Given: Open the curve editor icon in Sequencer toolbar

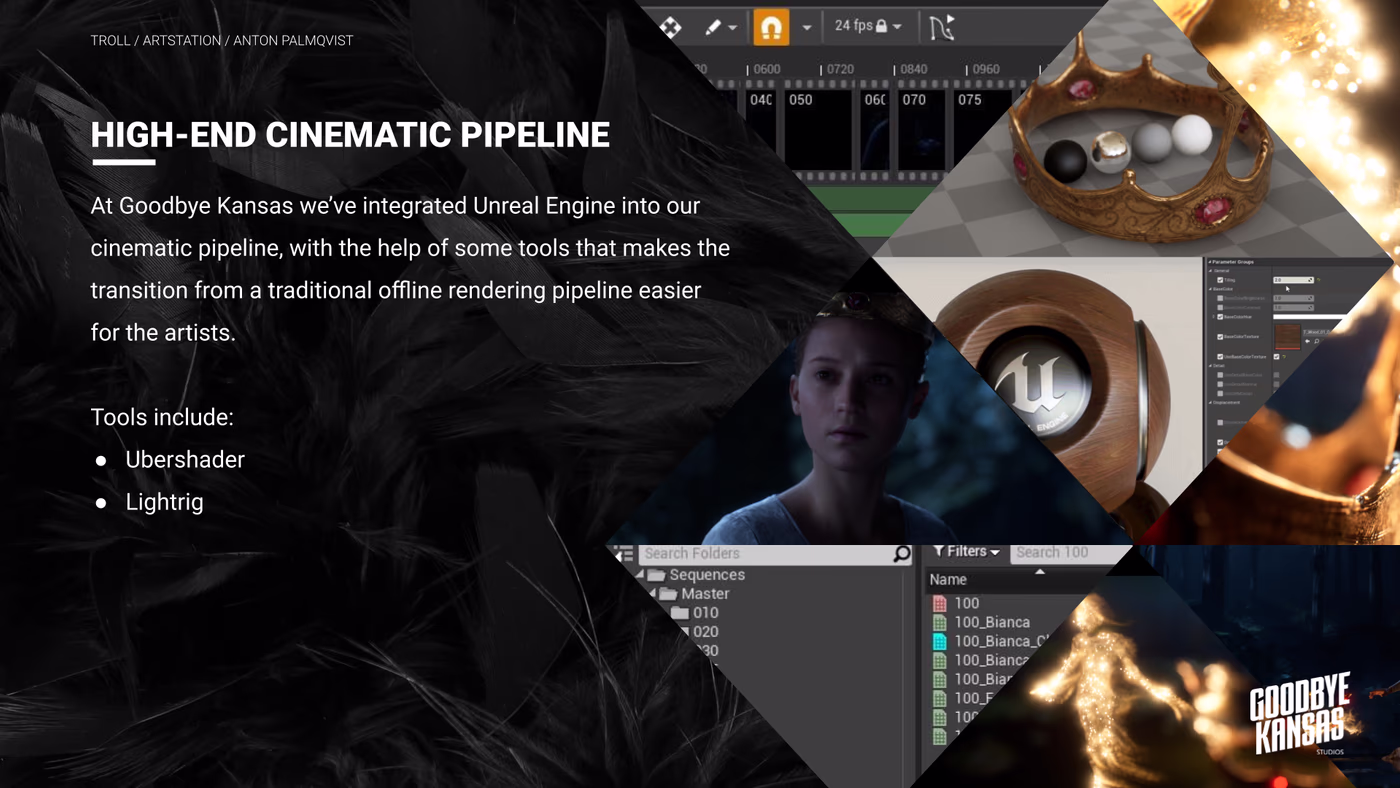Looking at the screenshot, I should [x=942, y=27].
